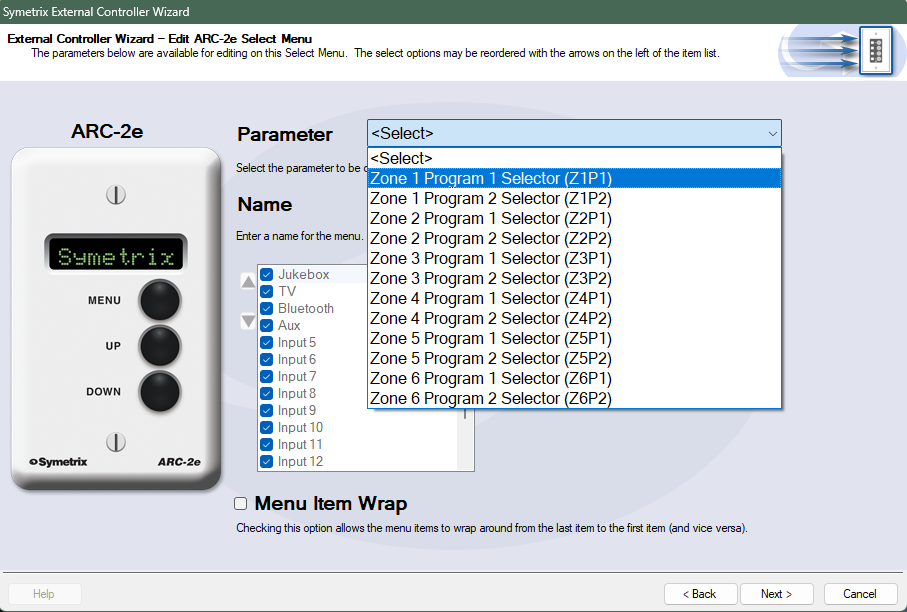The height and width of the screenshot is (612, 907).
Task: Click the Symetrix LED display on the panel
Action: [115, 256]
